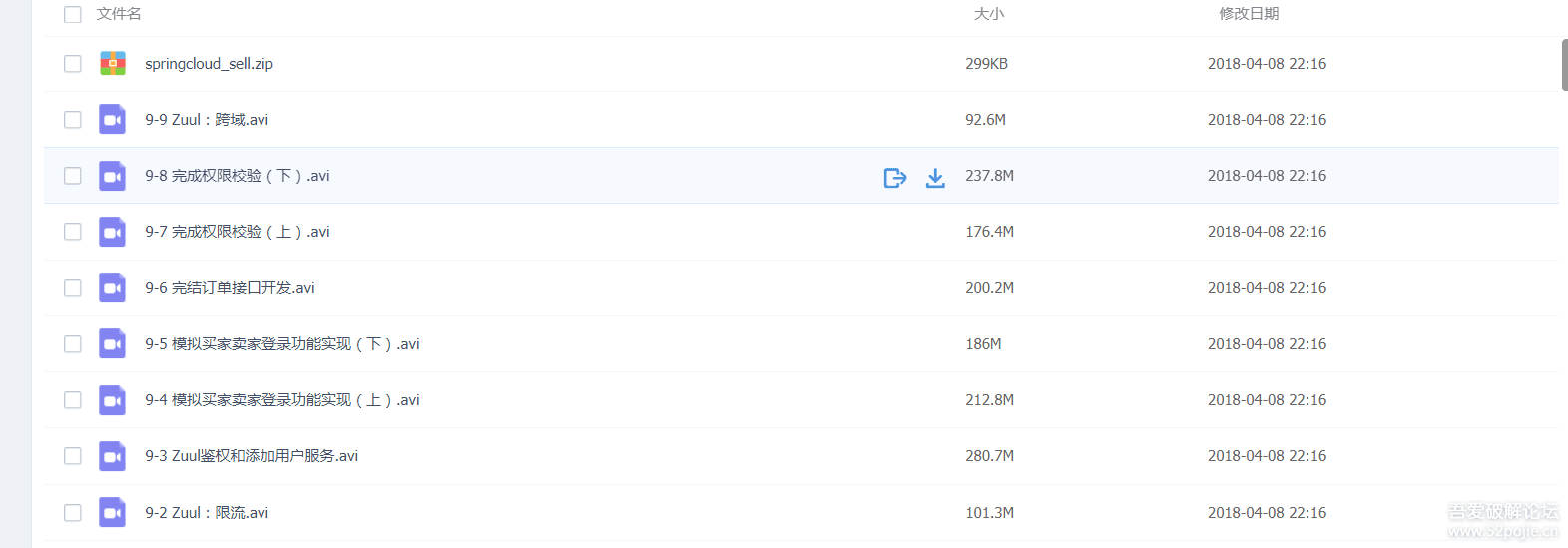Share the 9-8 完成权限校验（下）.avi file

pyautogui.click(x=895, y=177)
